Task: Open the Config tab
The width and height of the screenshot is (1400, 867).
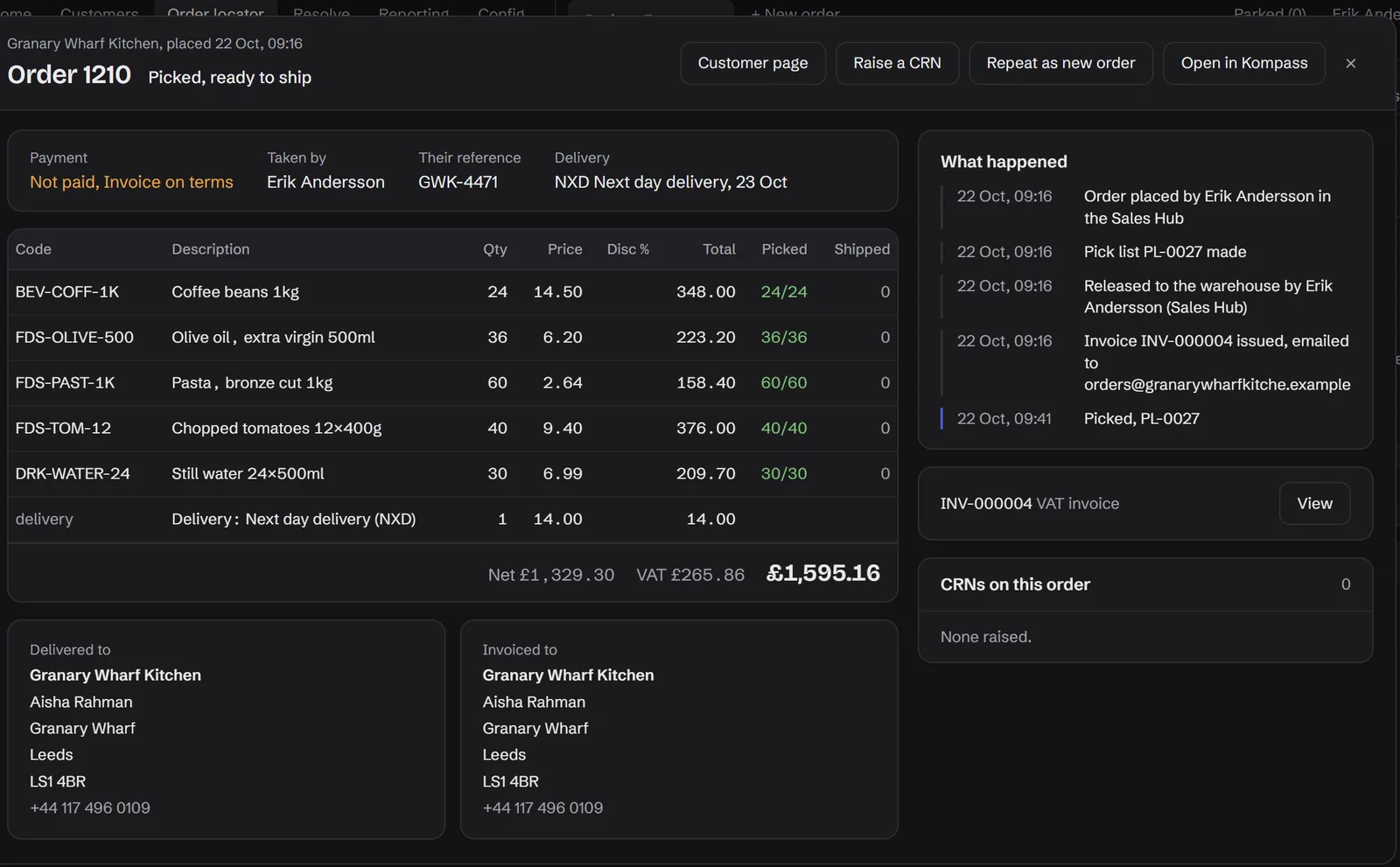Action: click(x=501, y=11)
